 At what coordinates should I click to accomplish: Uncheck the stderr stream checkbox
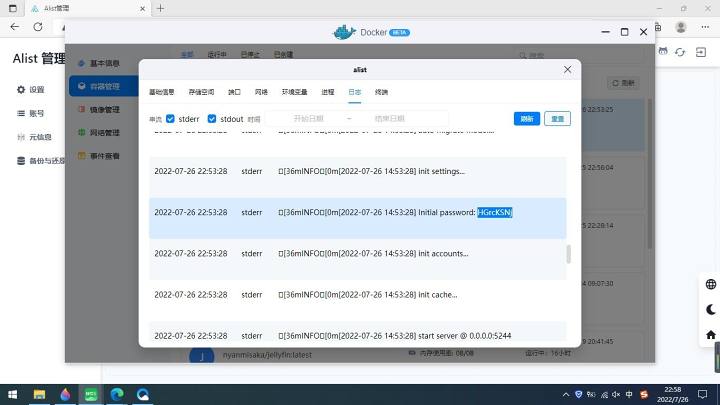click(170, 119)
